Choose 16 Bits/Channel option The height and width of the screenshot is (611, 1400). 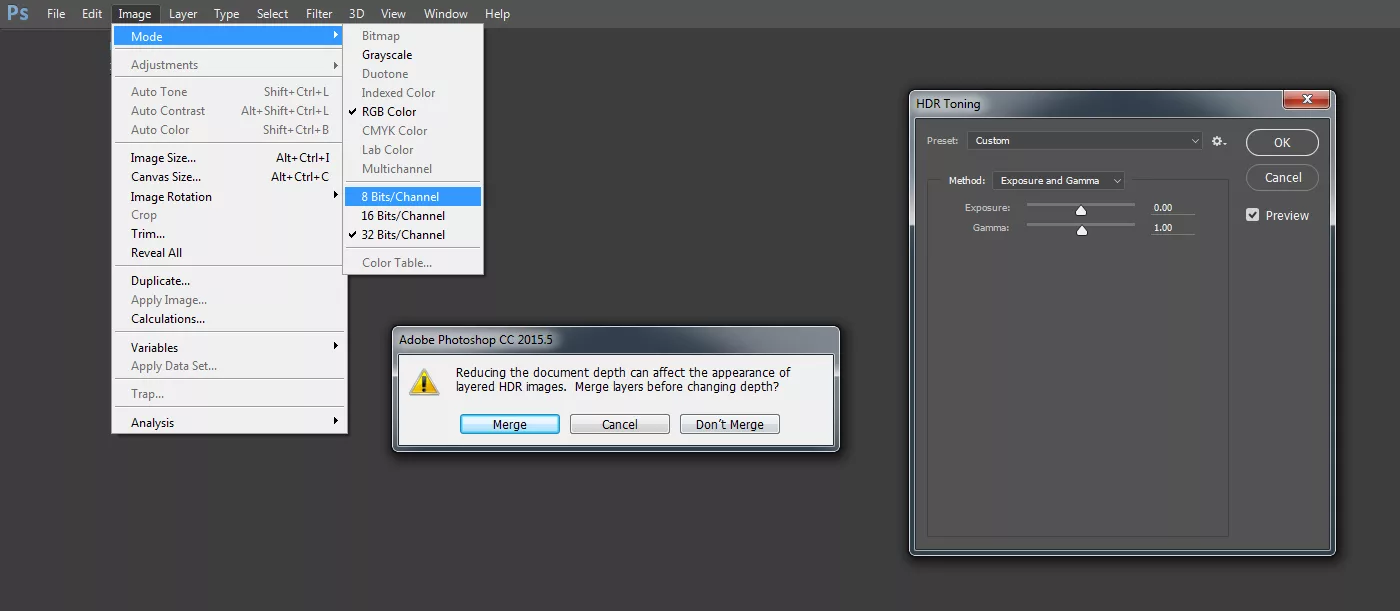click(403, 216)
